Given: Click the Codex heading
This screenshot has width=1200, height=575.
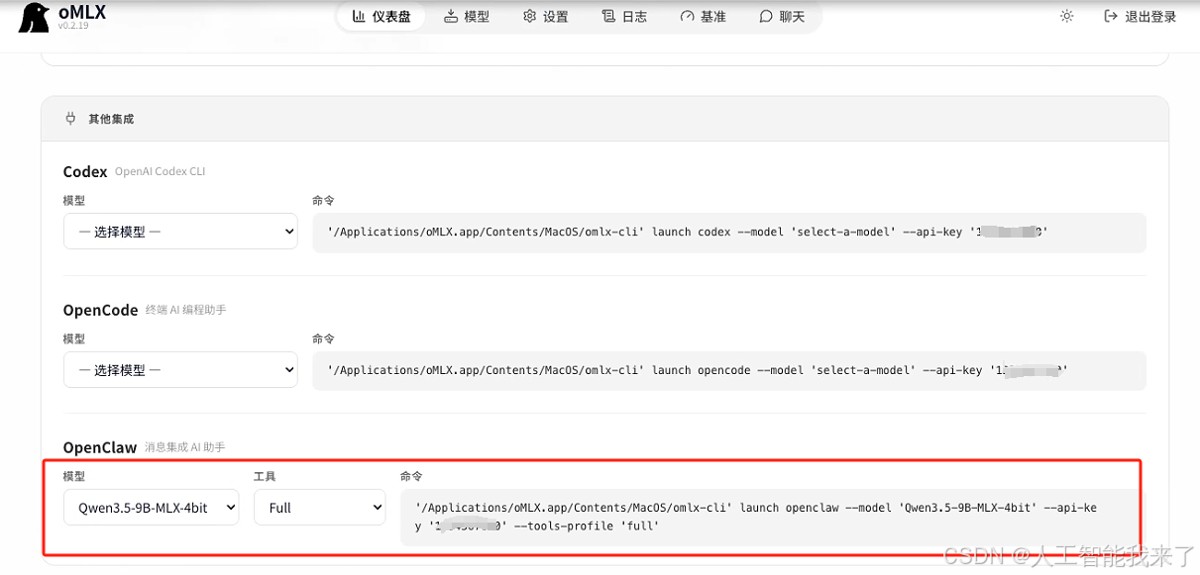Looking at the screenshot, I should (85, 172).
